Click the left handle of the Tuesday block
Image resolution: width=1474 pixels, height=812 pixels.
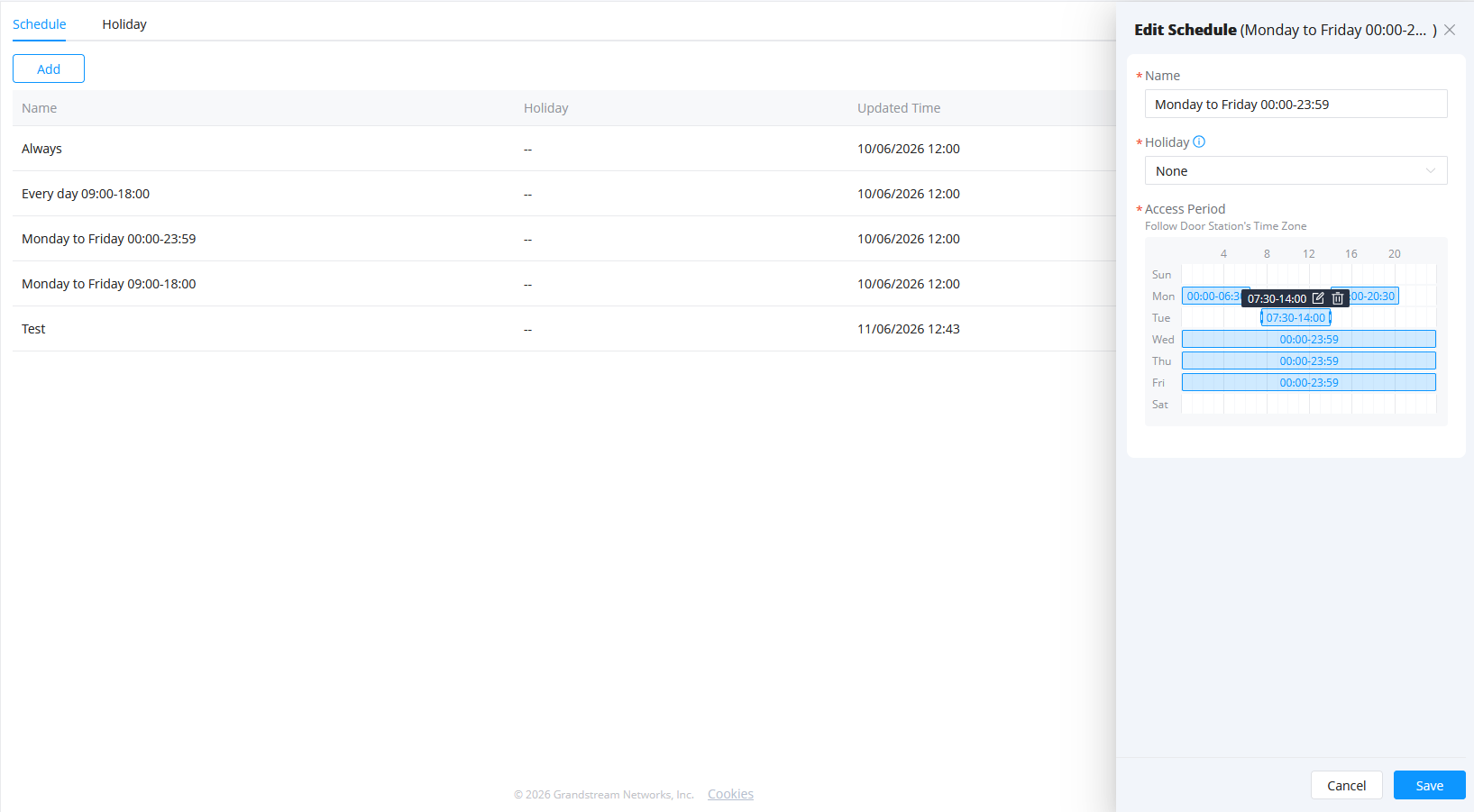(1262, 317)
